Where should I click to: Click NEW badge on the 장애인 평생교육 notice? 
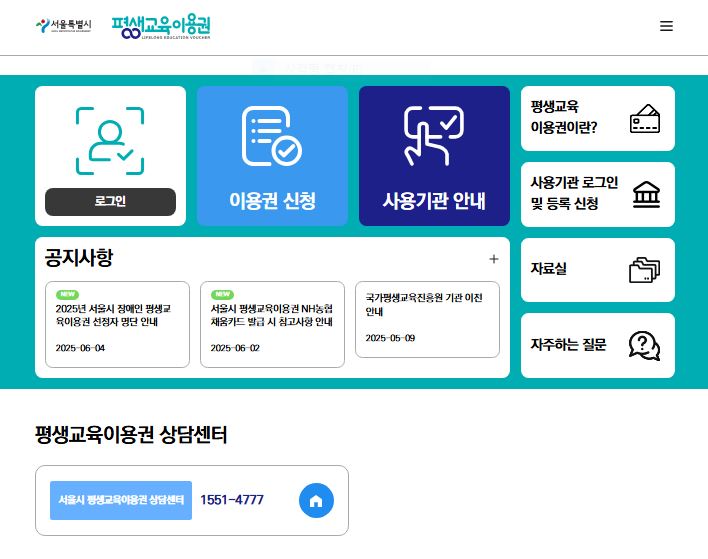point(68,294)
